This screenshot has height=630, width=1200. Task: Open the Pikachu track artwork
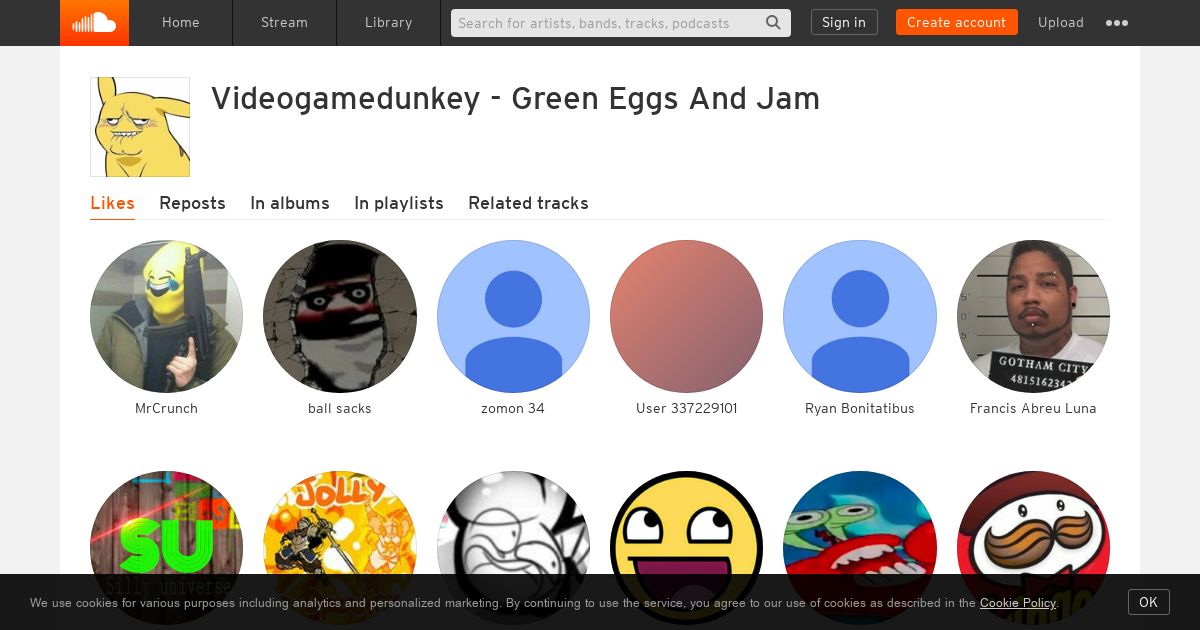(140, 127)
